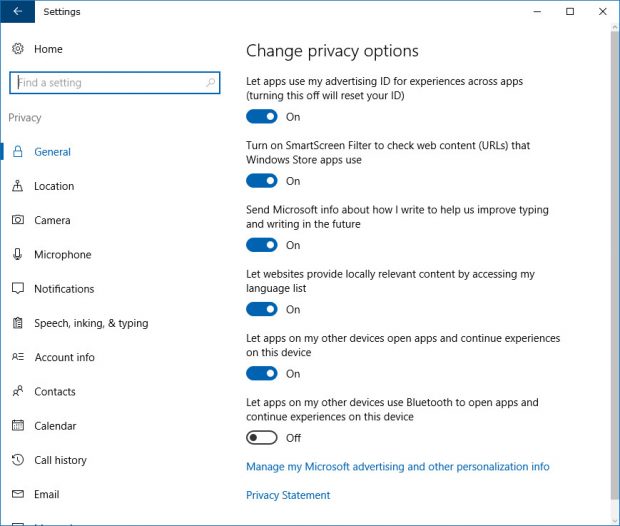
Task: Open Microphone privacy settings
Action: (62, 255)
